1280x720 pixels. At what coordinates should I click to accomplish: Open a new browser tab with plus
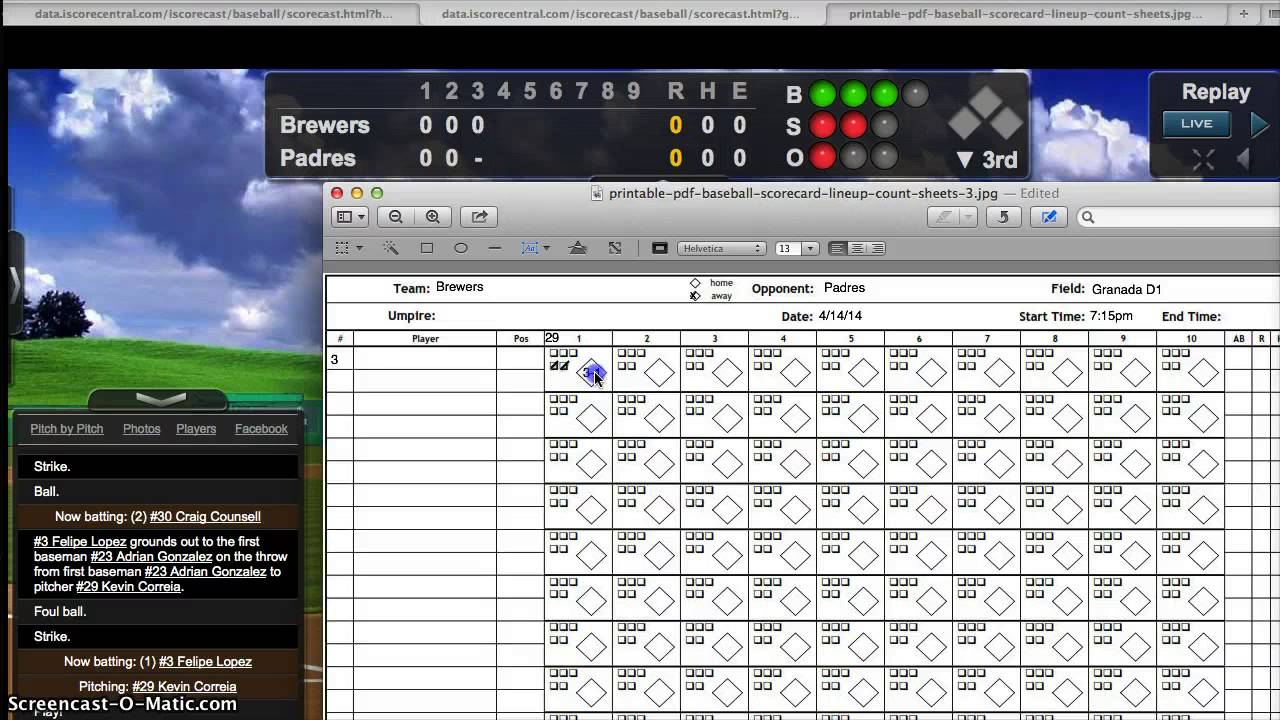(x=1244, y=14)
